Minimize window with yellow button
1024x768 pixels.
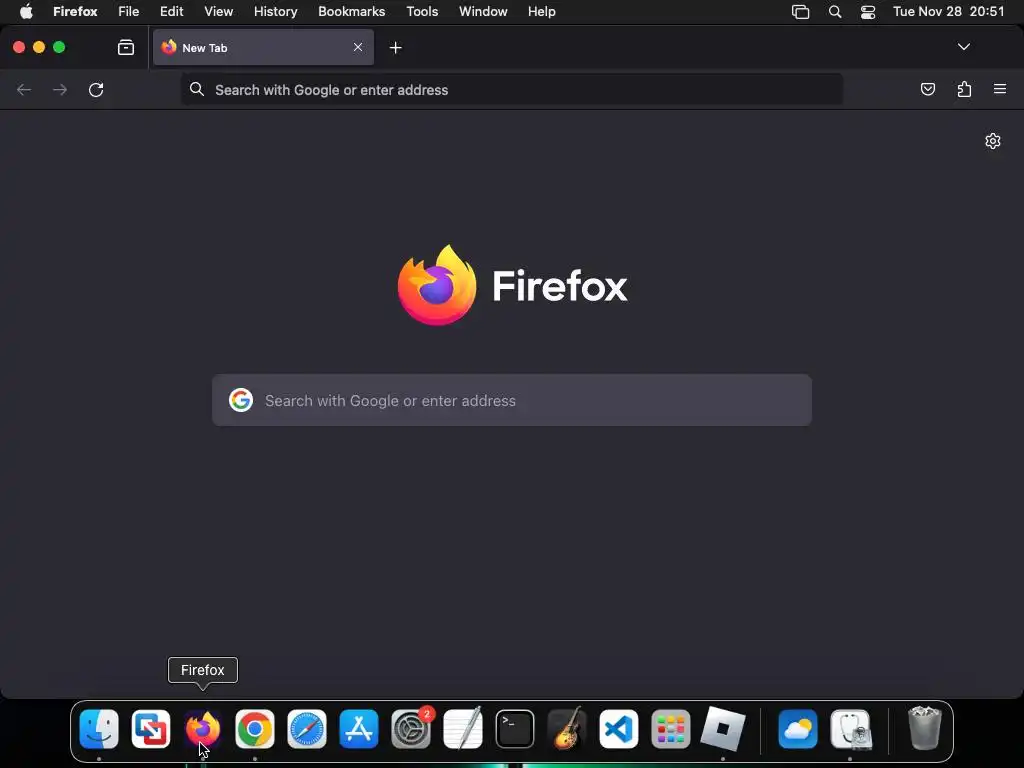(39, 47)
